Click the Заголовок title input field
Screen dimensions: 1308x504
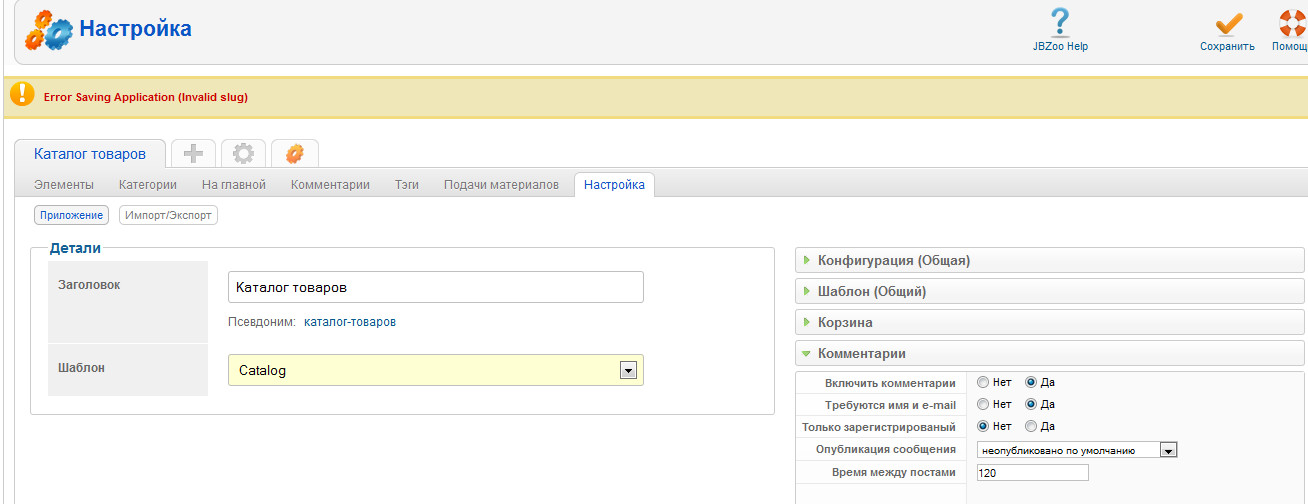point(435,287)
